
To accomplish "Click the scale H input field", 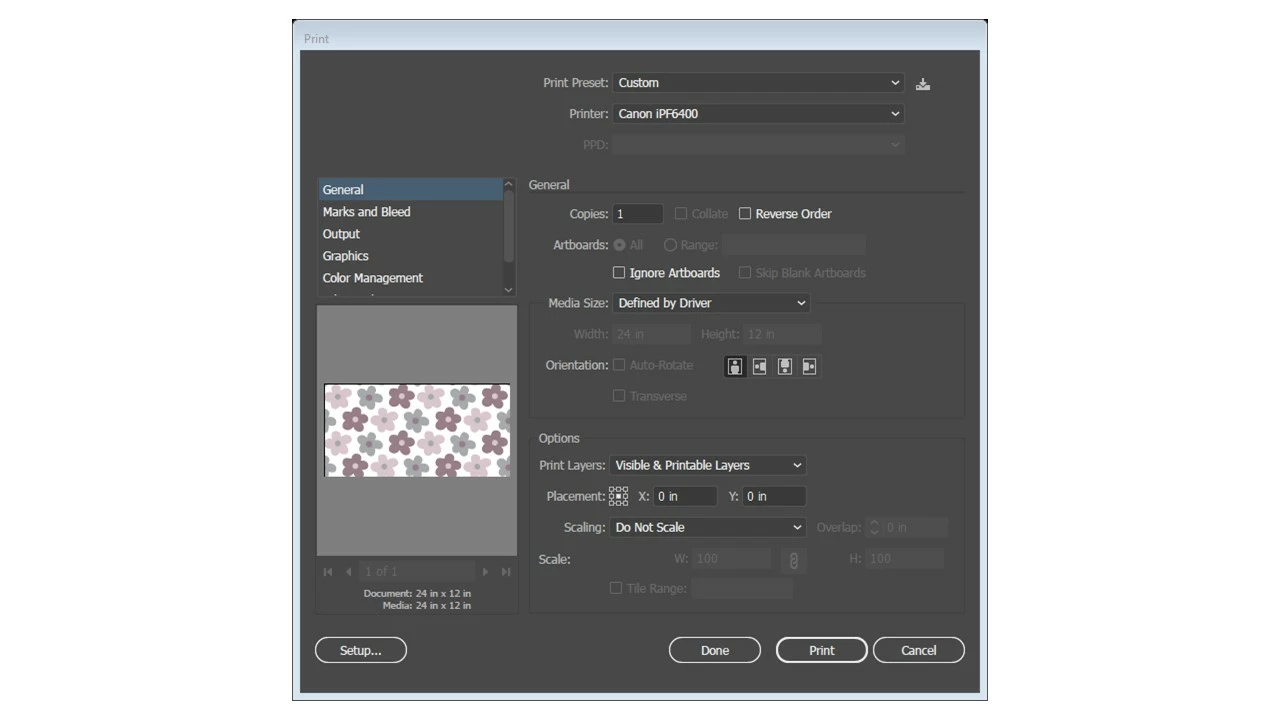I will click(905, 559).
